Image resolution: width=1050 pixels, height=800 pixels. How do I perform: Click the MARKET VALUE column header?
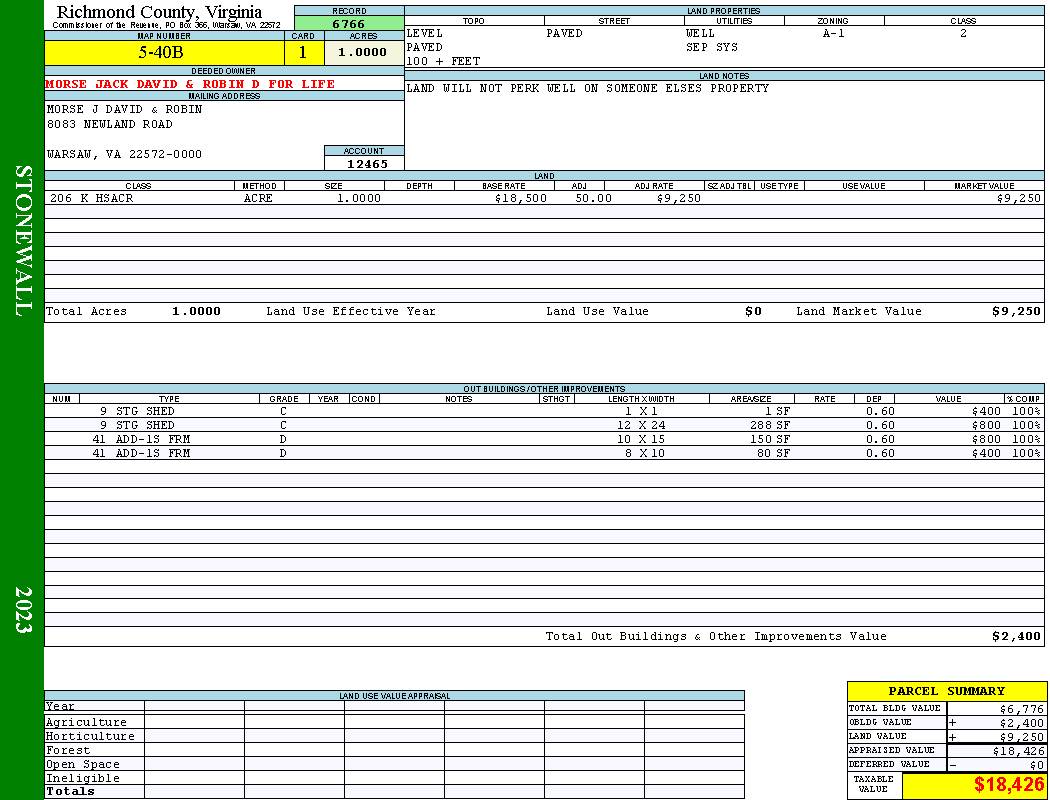(984, 186)
